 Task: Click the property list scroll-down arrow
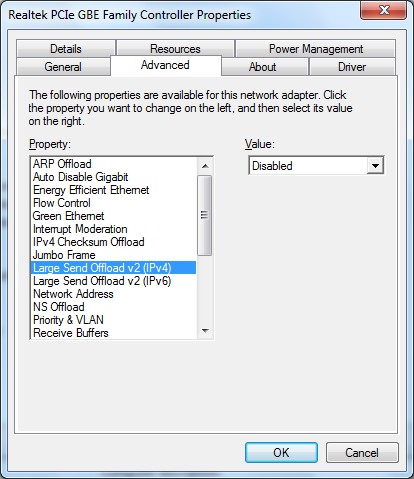coord(205,331)
